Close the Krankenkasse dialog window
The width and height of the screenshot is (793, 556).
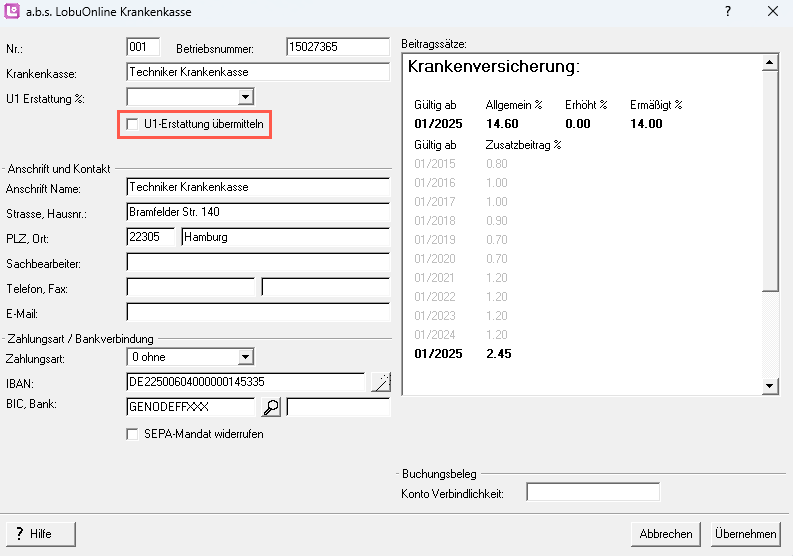772,12
